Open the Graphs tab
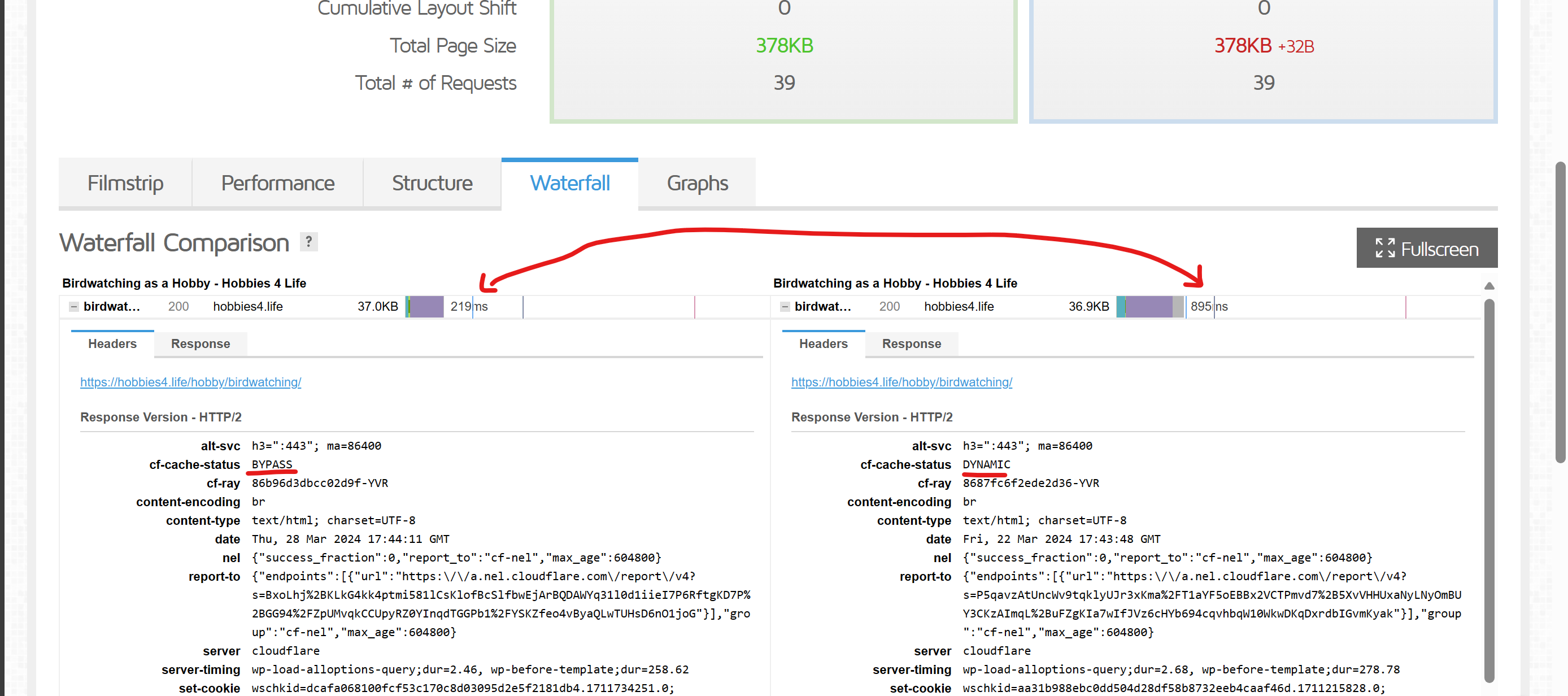This screenshot has width=1568, height=696. [697, 183]
